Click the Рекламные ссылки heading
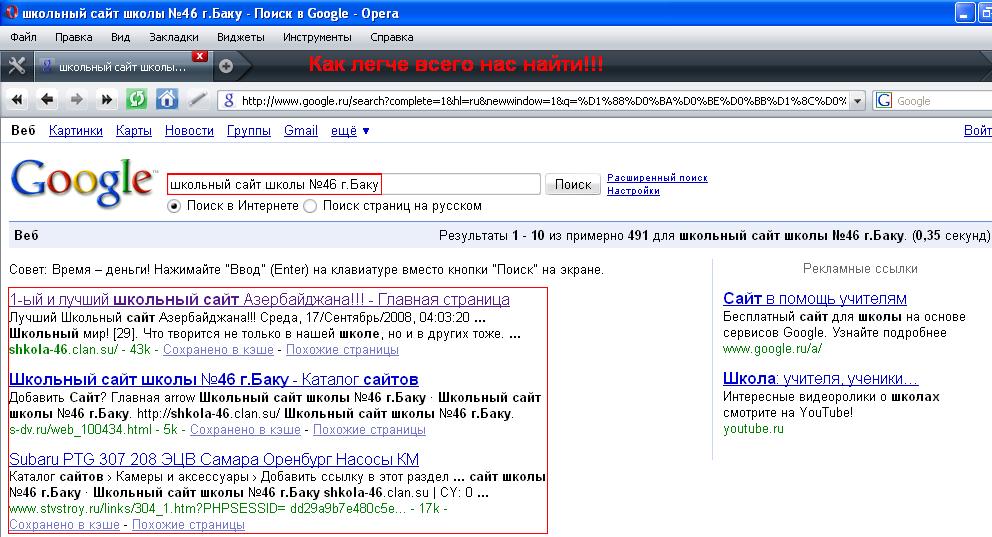Viewport: 992px width, 537px height. coord(860,268)
